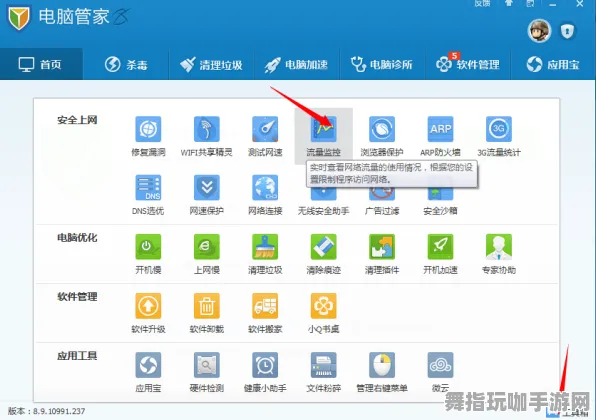Open 管理右键菜单 mouse icon

[x=382, y=365]
